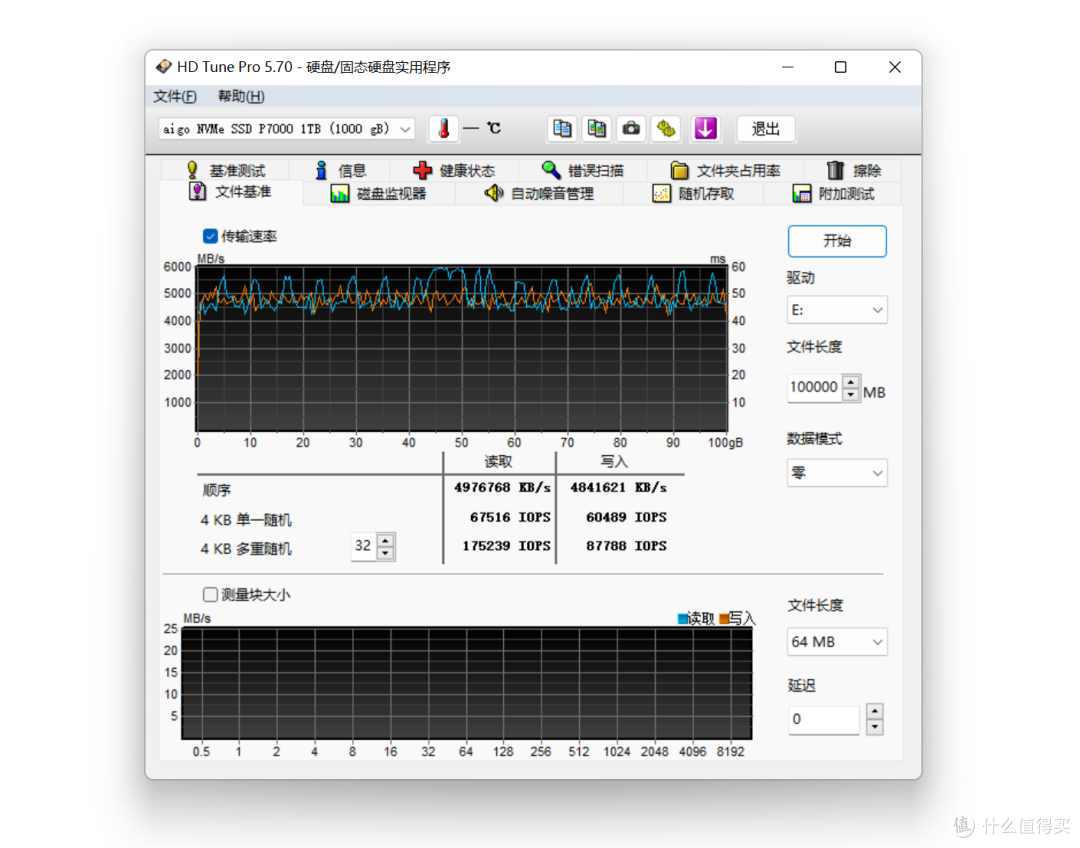Viewport: 1080px width, 848px height.
Task: Switch to the 健康状态 tab
Action: point(454,170)
